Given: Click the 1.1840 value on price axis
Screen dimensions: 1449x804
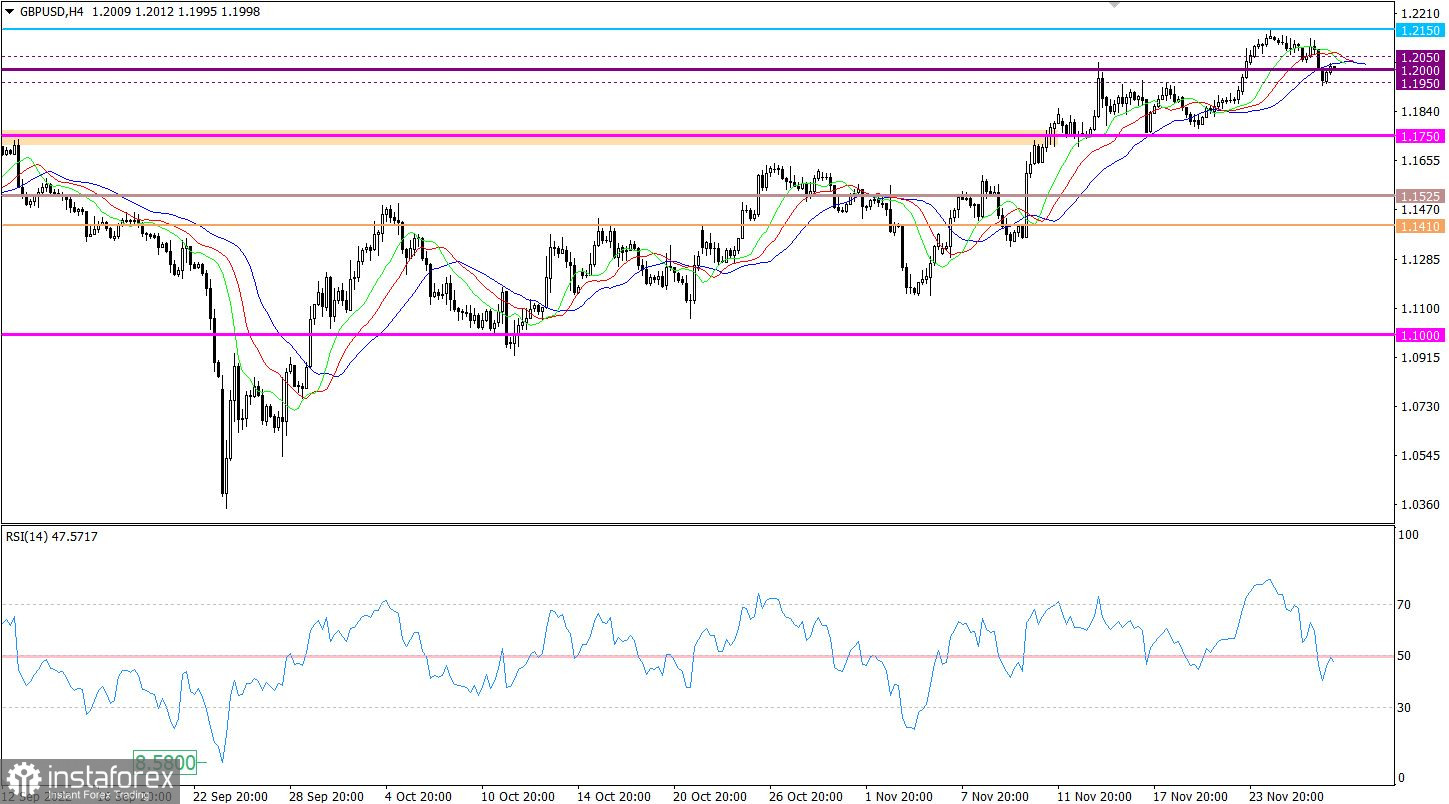Looking at the screenshot, I should (x=1420, y=111).
